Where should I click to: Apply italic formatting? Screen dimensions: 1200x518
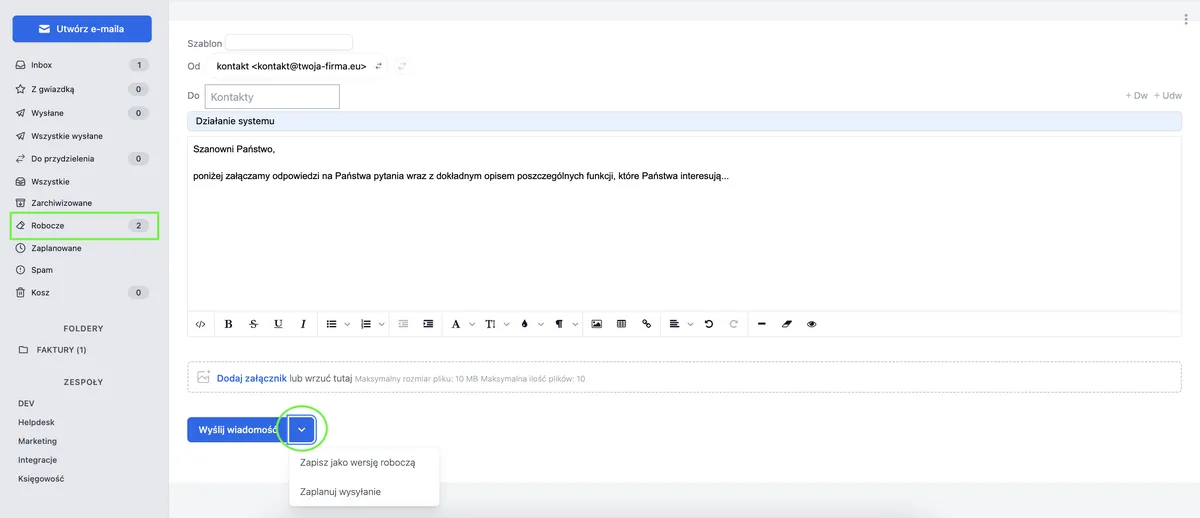(x=303, y=324)
